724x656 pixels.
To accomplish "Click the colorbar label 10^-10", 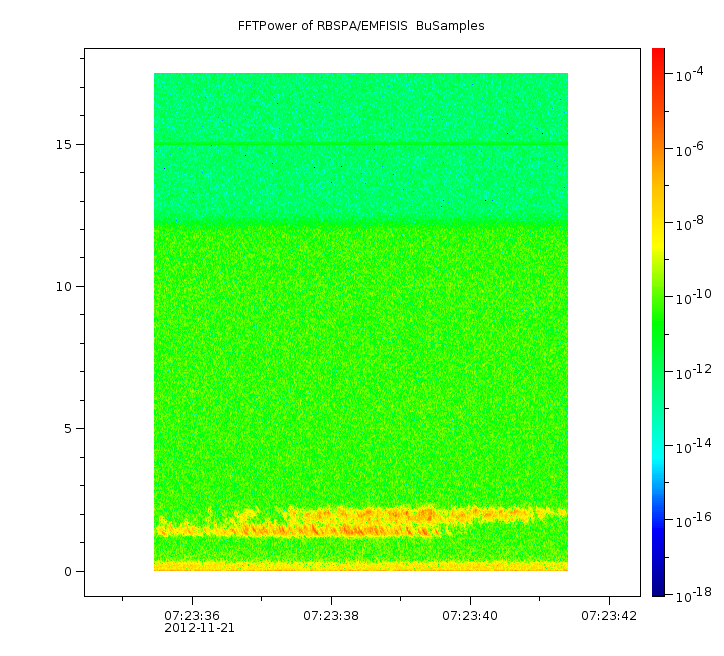I will pyautogui.click(x=689, y=299).
